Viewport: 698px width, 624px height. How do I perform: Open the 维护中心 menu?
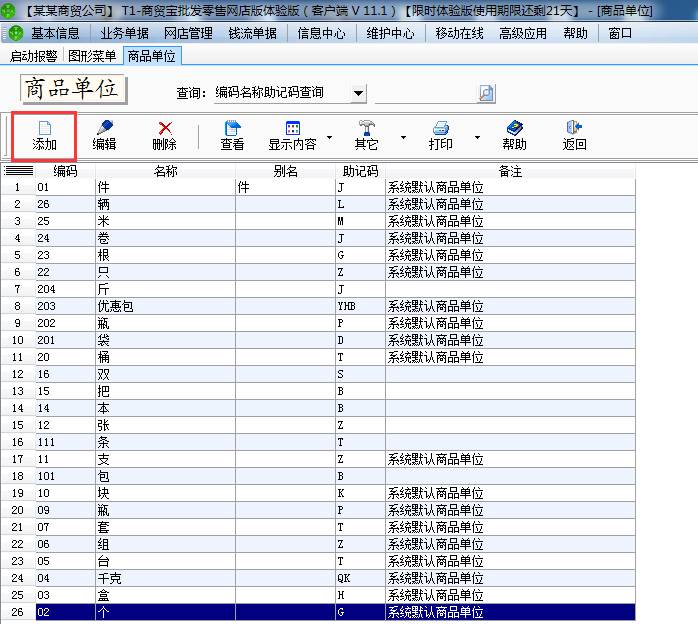(390, 33)
